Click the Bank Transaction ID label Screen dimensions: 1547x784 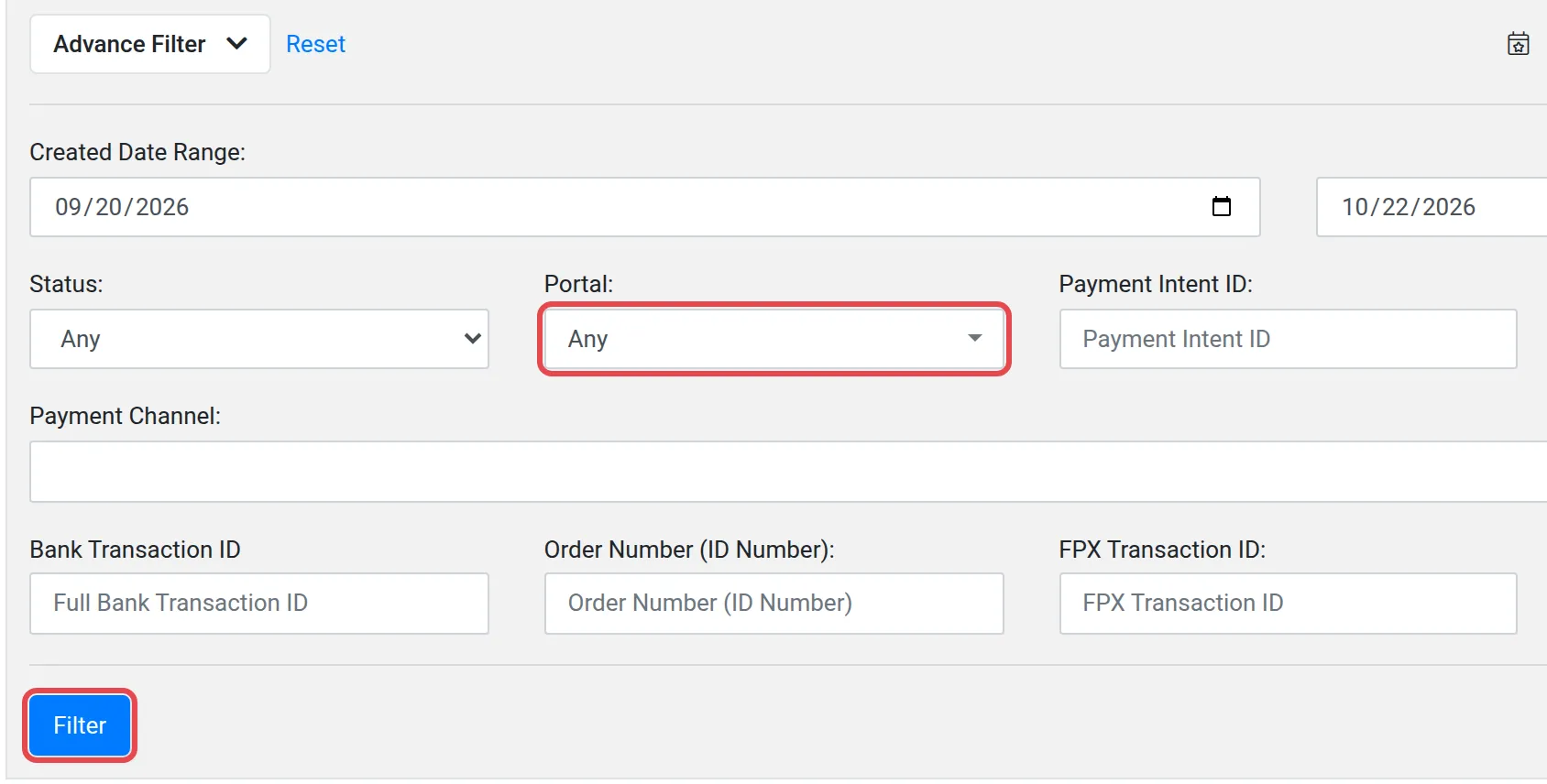[x=135, y=550]
